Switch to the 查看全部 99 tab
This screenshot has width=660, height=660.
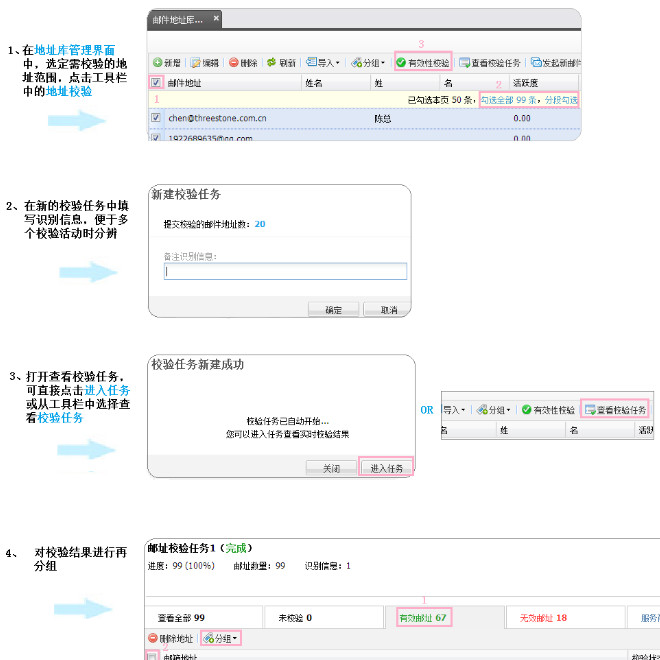203,617
